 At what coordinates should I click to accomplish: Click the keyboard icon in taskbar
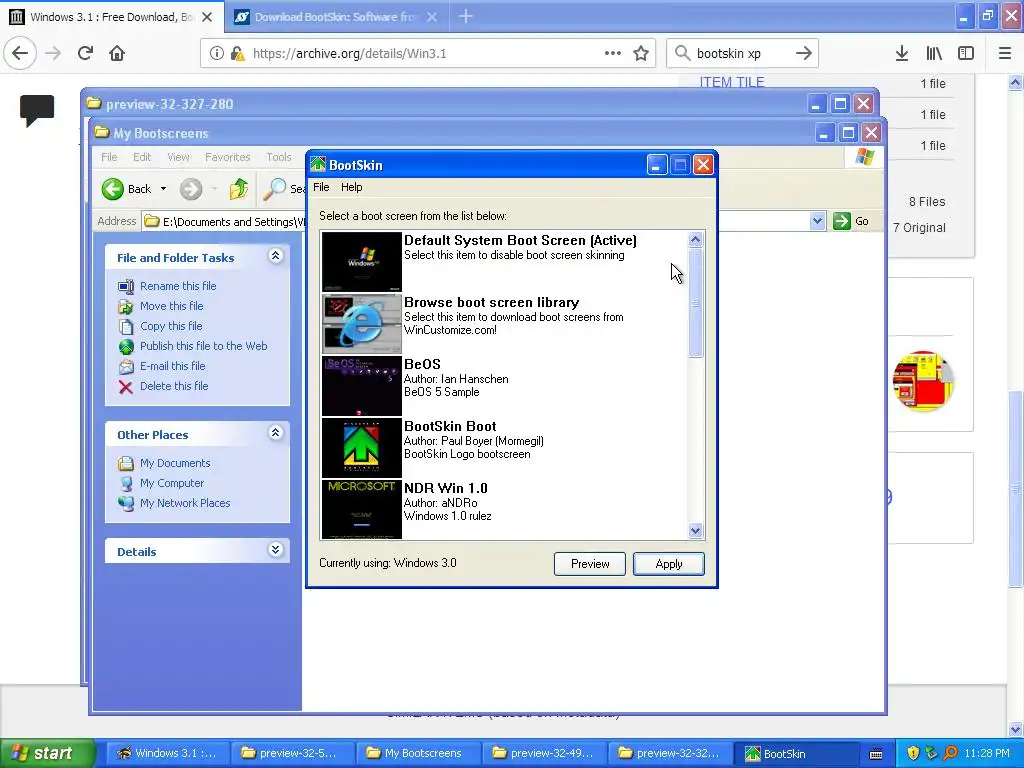(876, 754)
